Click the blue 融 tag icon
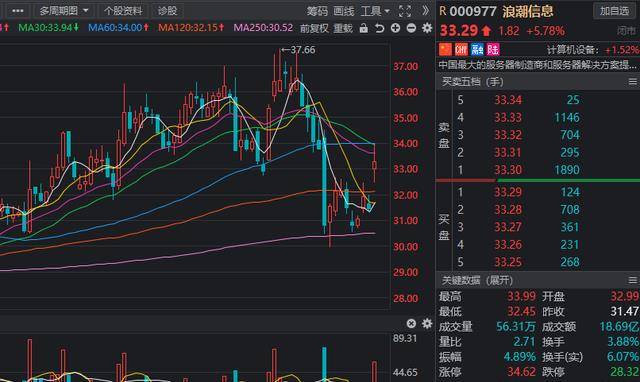 coord(477,49)
